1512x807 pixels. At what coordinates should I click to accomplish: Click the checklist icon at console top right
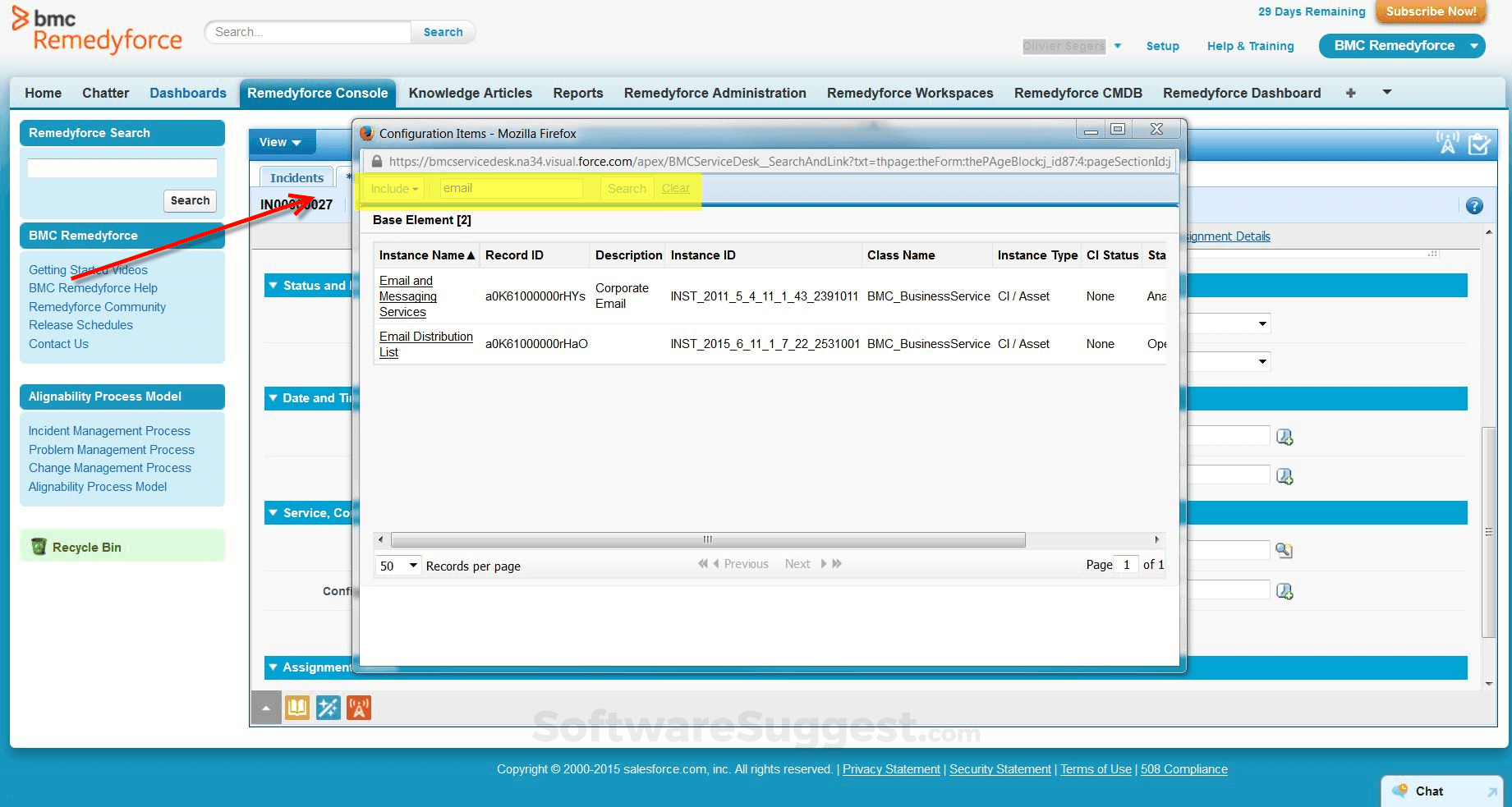point(1479,144)
